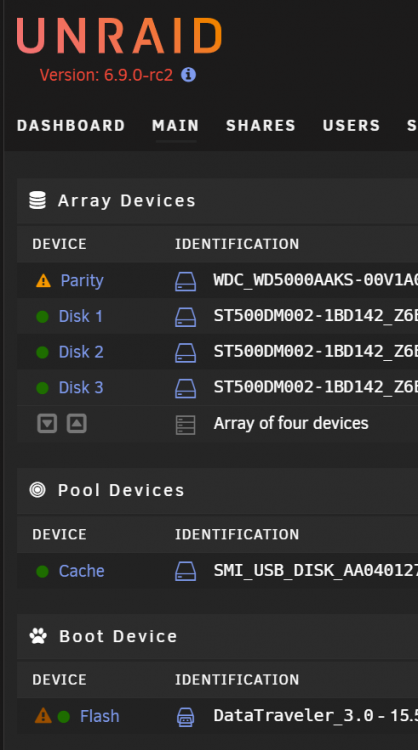Click the Parity row drive icon
The image size is (418, 750).
click(186, 281)
